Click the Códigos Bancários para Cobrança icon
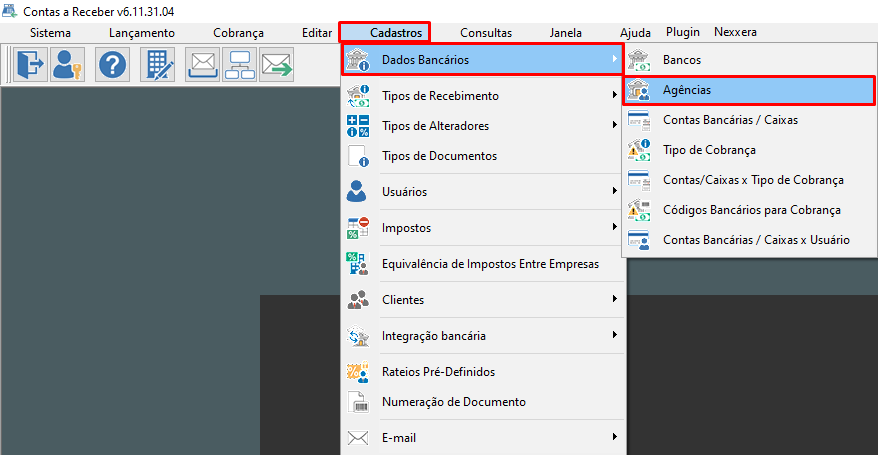The image size is (878, 455). pos(639,210)
